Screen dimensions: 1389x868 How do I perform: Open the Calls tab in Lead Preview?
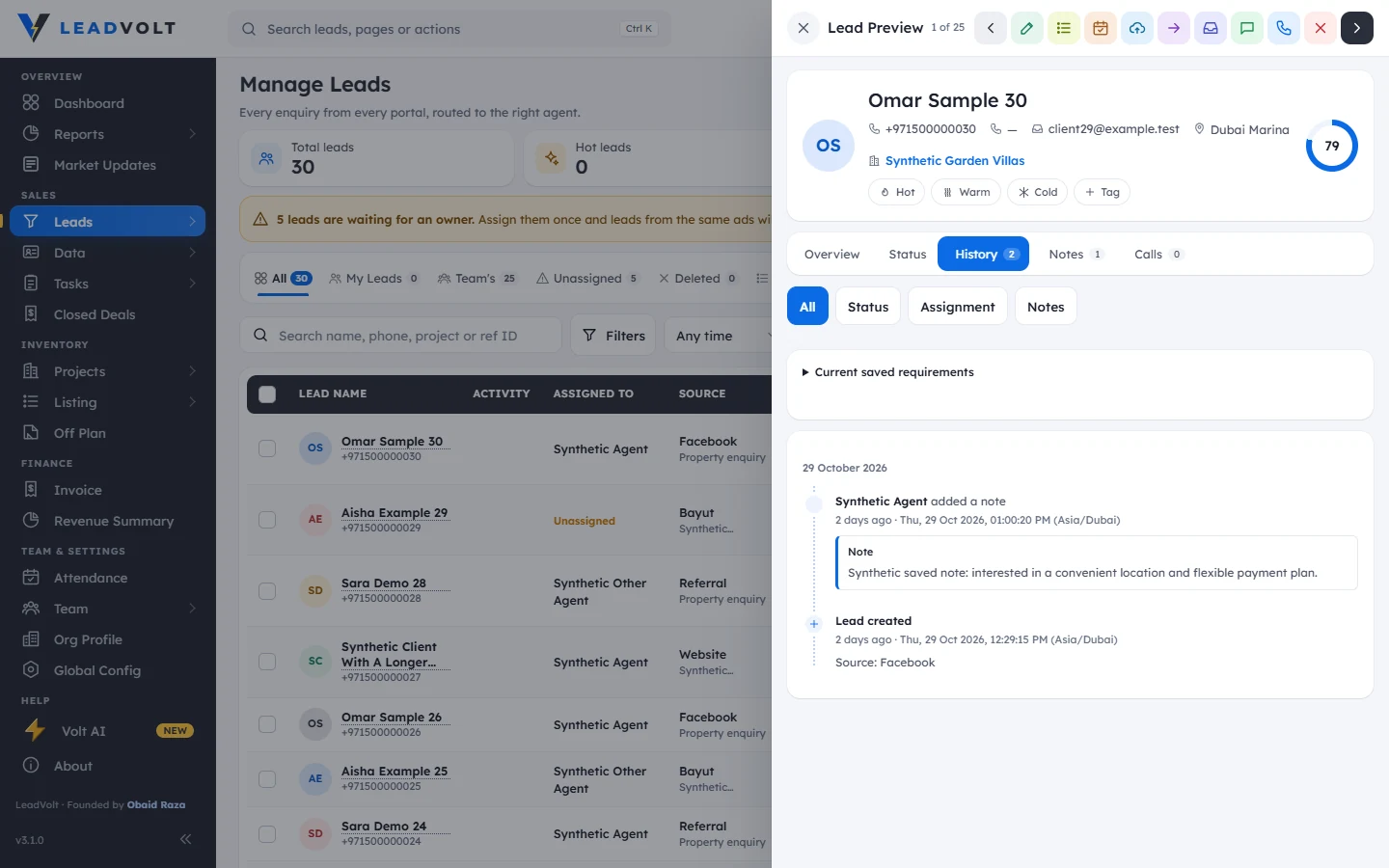click(x=1158, y=255)
